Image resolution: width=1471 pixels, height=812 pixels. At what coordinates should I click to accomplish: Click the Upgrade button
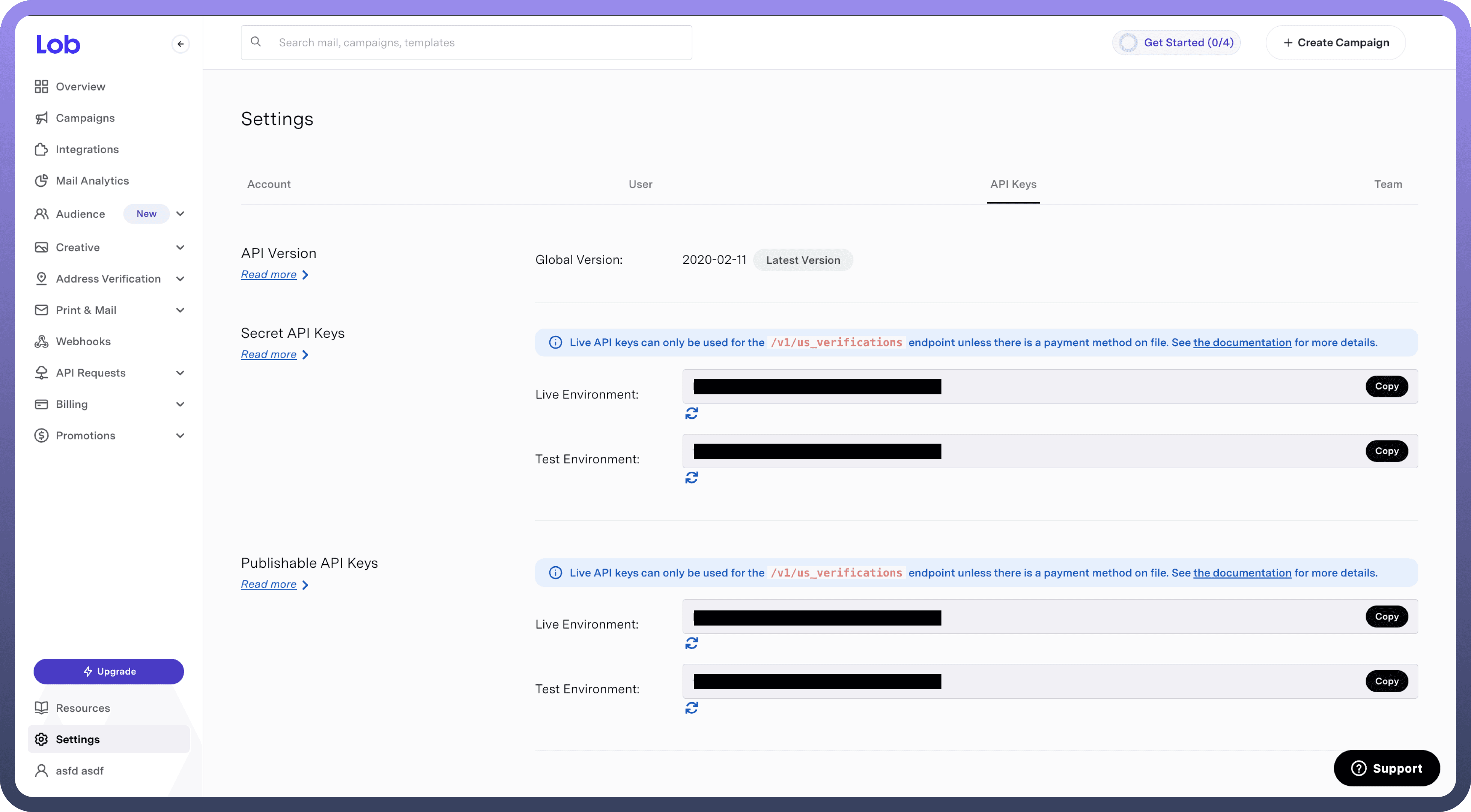(108, 672)
